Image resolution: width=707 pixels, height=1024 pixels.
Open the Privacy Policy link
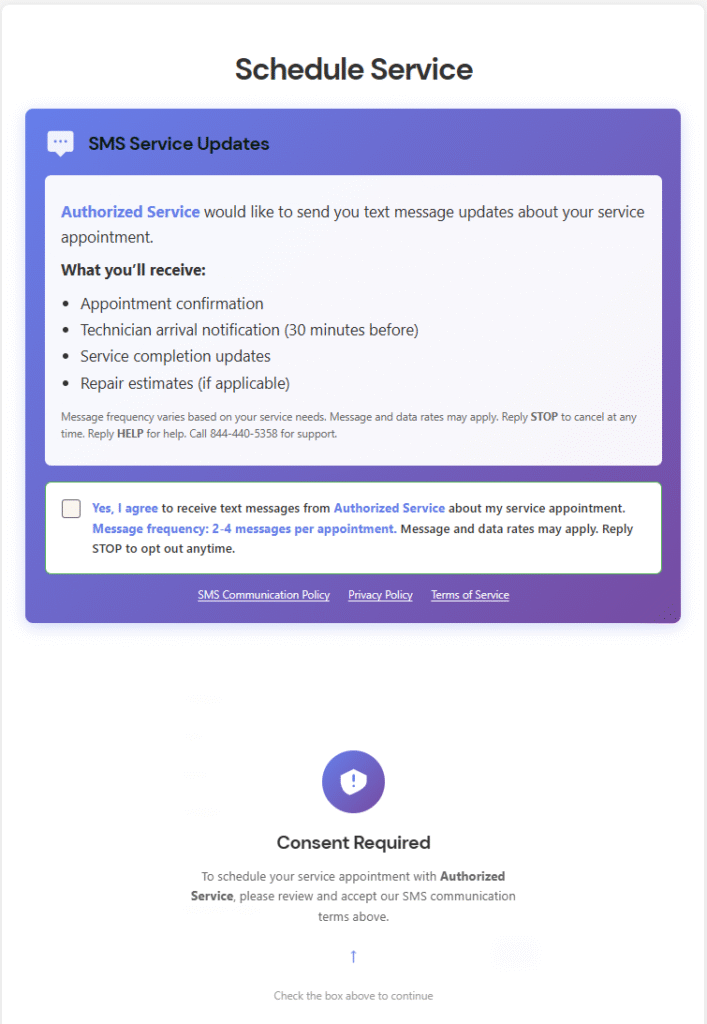[x=380, y=595]
